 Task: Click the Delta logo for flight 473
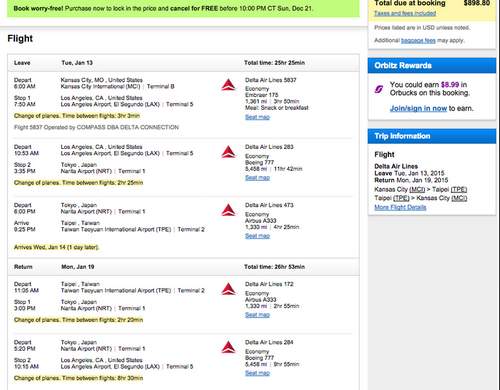point(228,210)
